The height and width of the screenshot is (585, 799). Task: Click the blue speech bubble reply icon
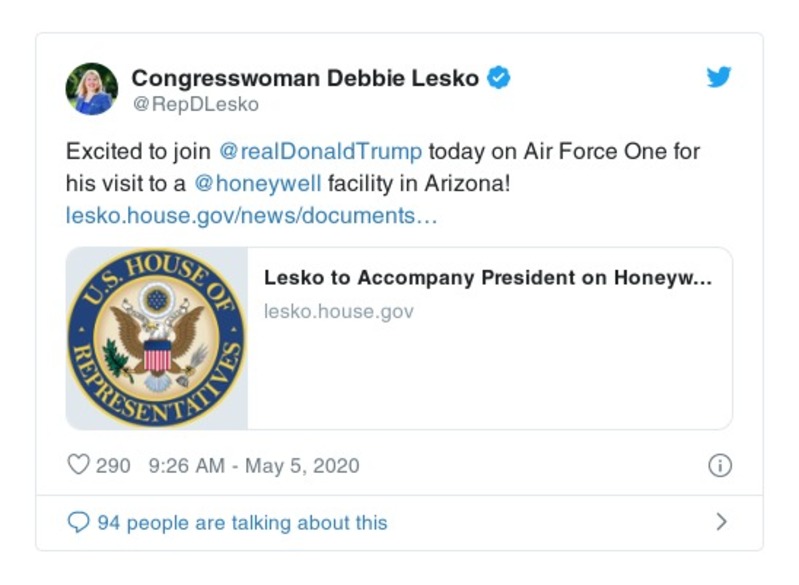[78, 522]
